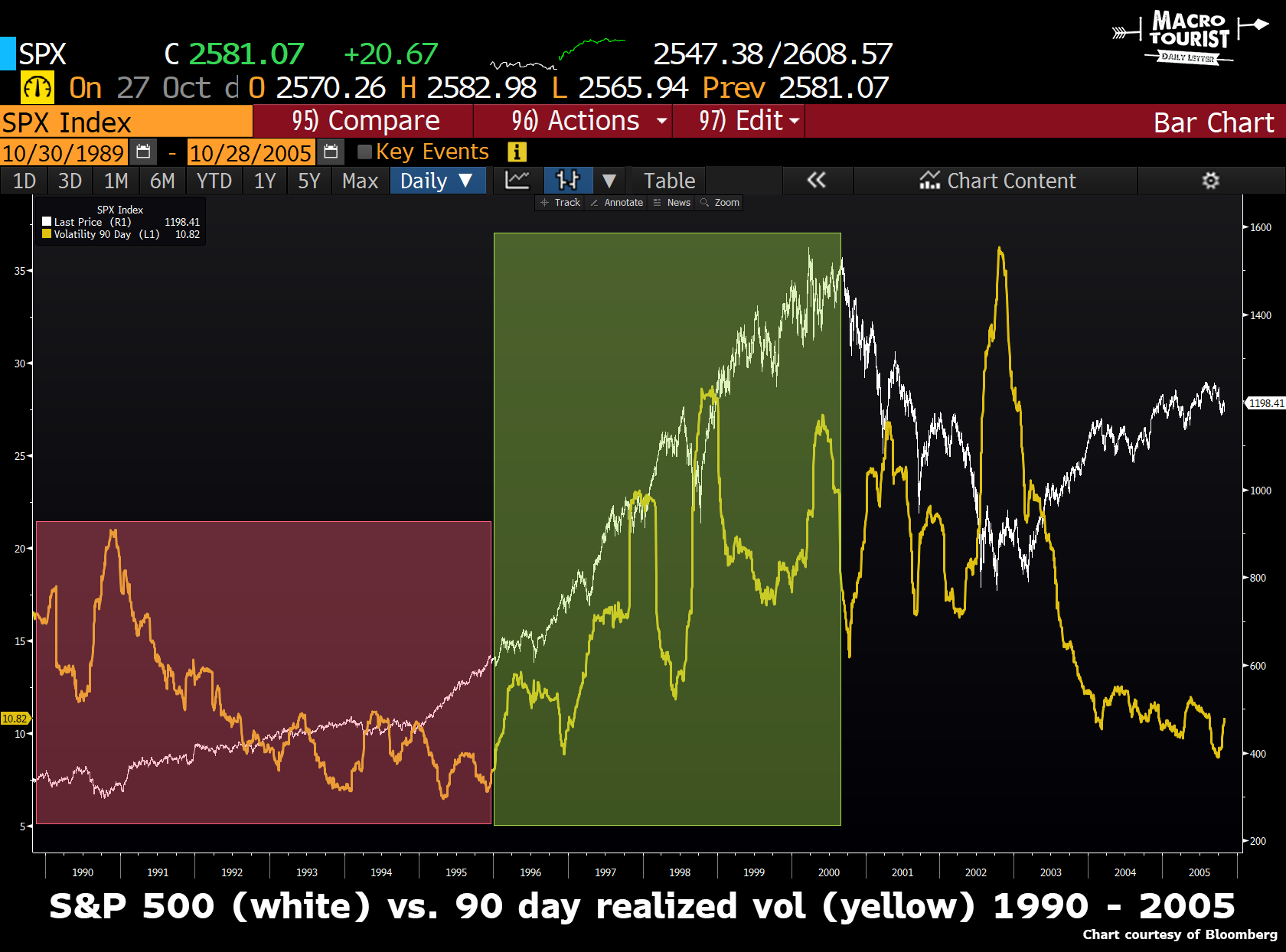Click the SPX Index legend title

[x=120, y=210]
